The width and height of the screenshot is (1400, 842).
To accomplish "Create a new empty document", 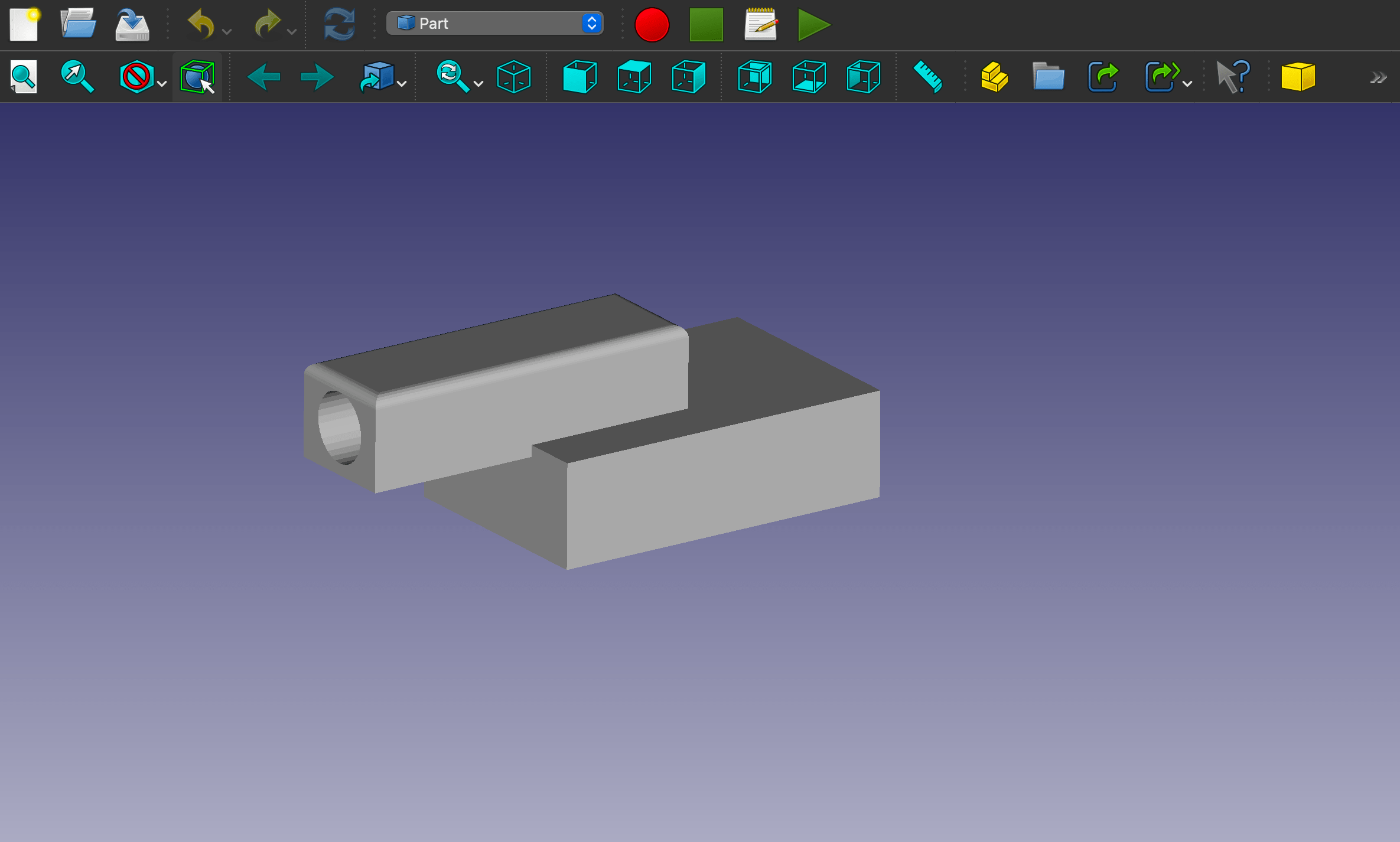I will point(24,24).
